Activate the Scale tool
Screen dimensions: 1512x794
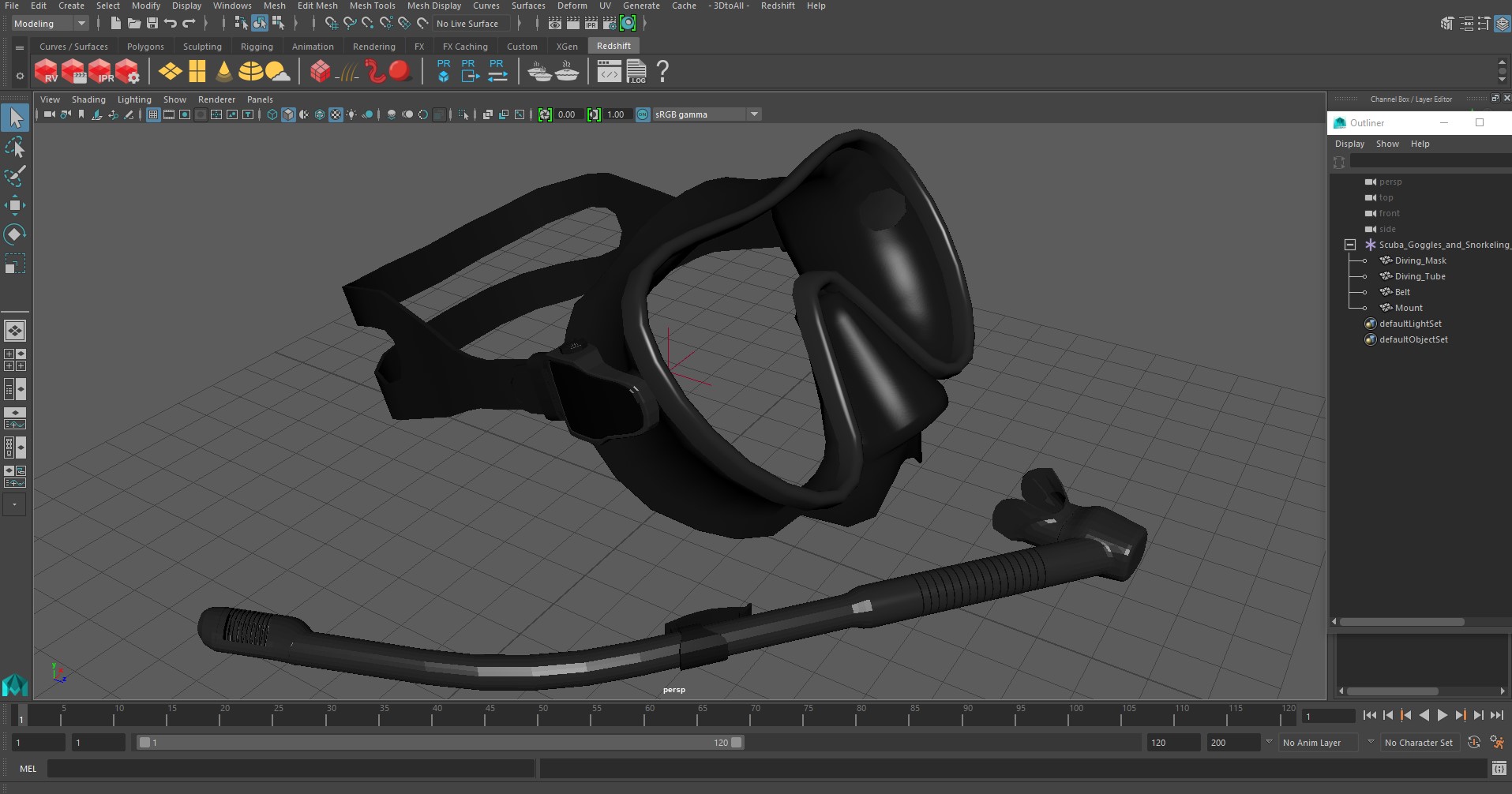pos(15,264)
